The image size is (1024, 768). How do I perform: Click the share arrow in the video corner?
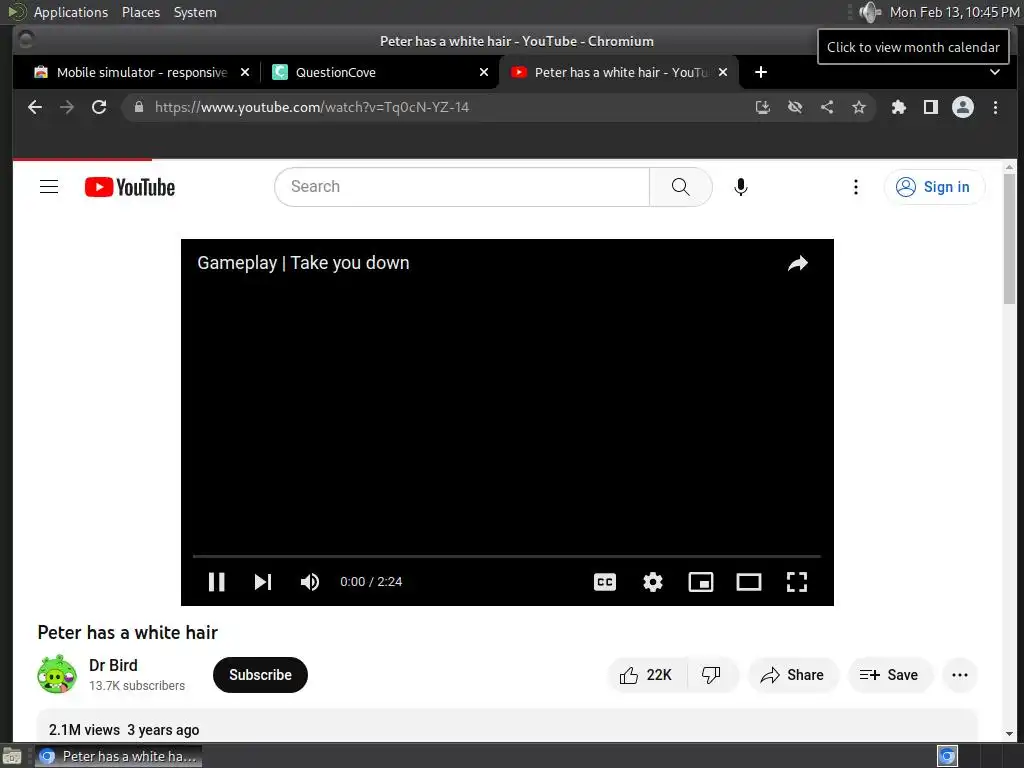click(797, 263)
